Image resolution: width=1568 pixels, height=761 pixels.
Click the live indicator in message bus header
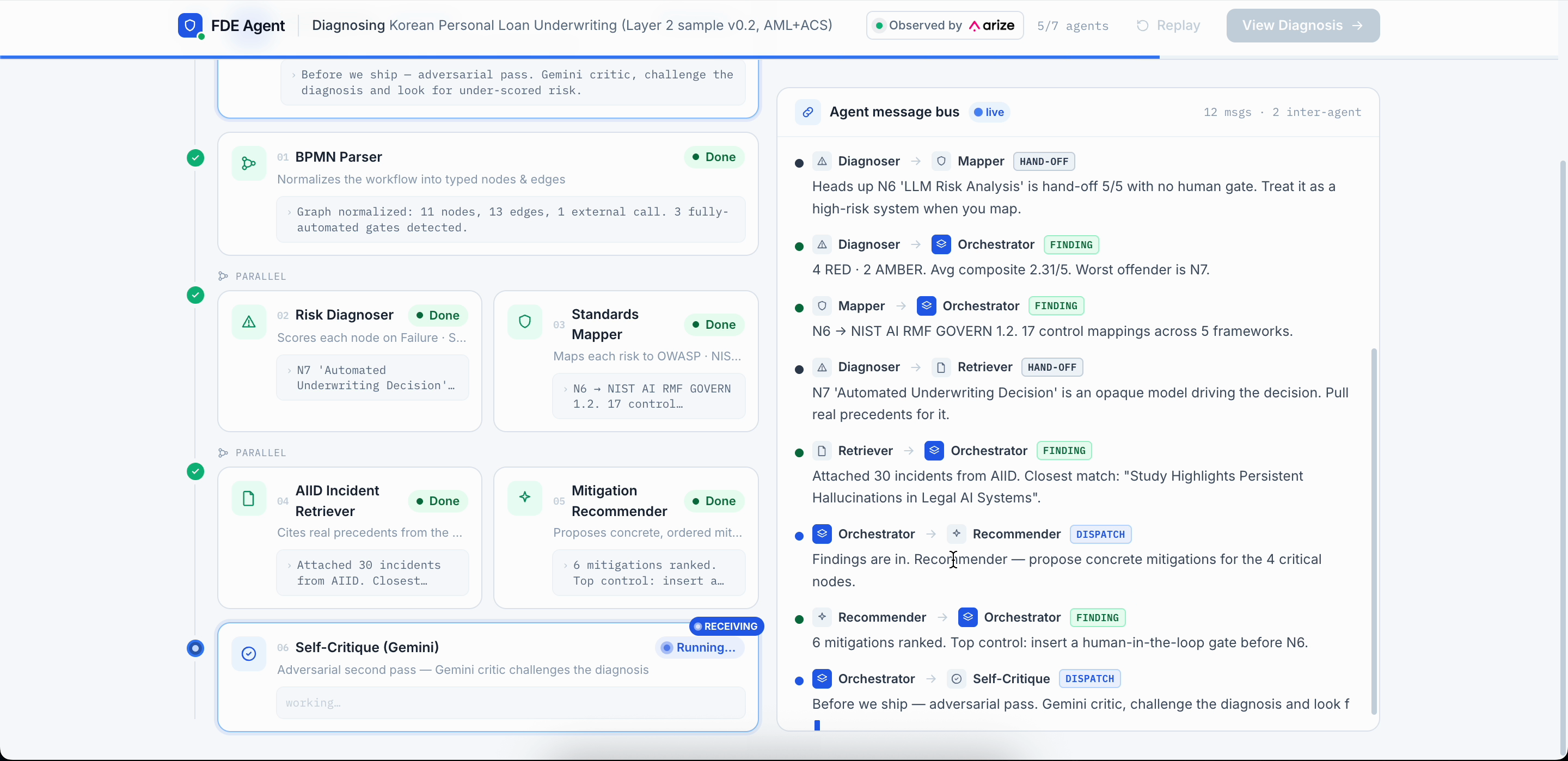(989, 112)
